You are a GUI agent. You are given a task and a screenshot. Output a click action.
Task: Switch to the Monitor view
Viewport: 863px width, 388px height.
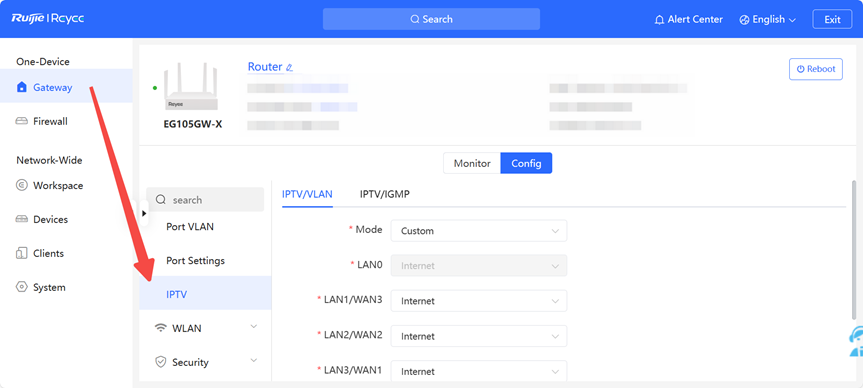472,163
